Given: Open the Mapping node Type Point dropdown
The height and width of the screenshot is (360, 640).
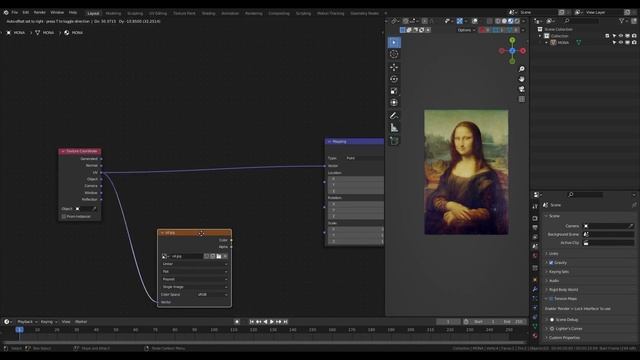Looking at the screenshot, I should click(364, 158).
